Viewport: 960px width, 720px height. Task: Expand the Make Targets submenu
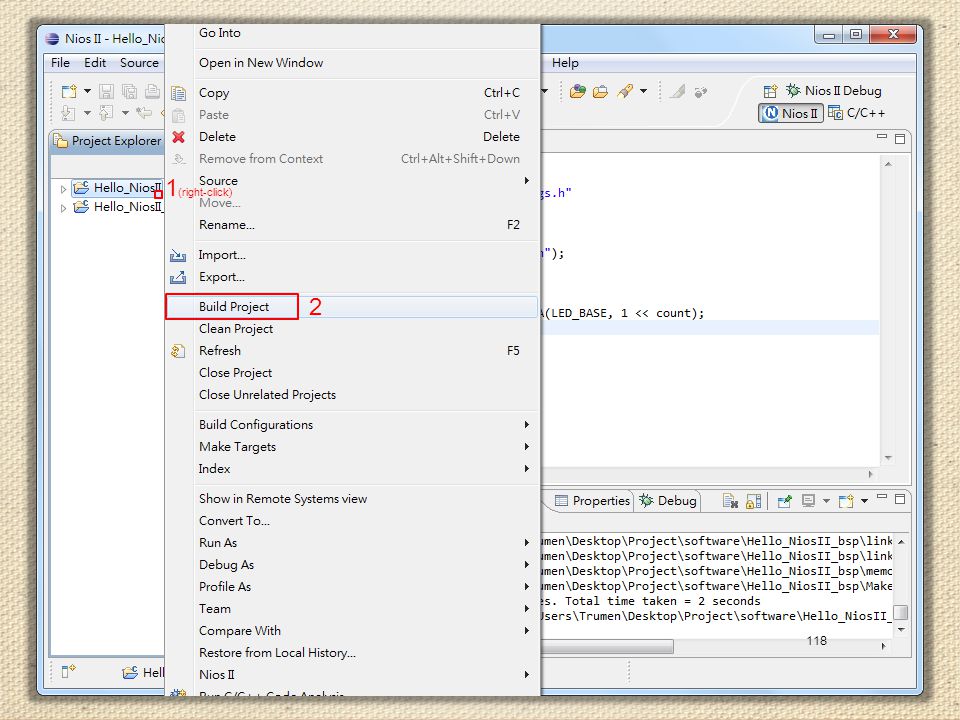(353, 447)
